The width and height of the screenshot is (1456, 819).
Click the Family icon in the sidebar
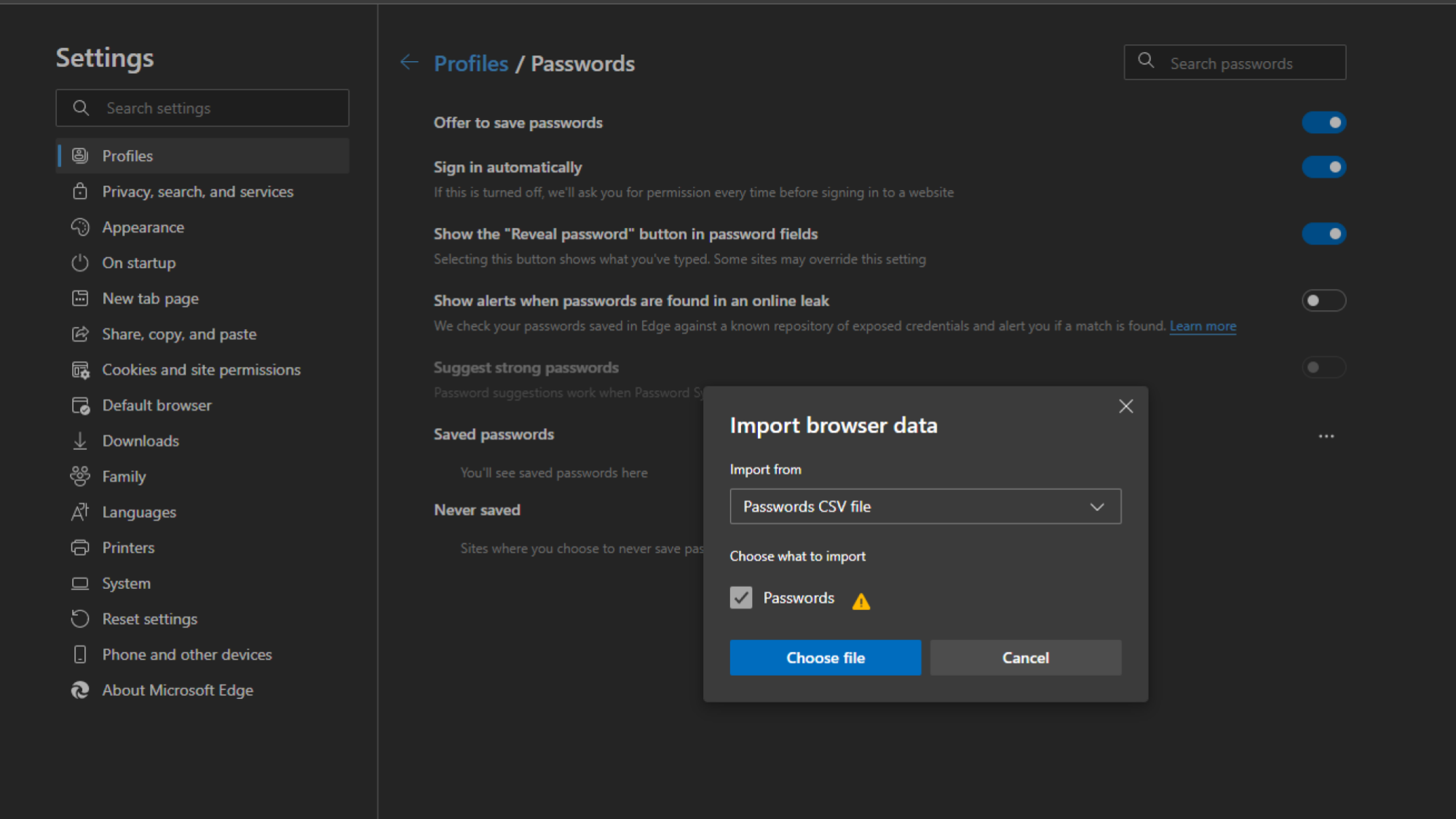(x=80, y=476)
